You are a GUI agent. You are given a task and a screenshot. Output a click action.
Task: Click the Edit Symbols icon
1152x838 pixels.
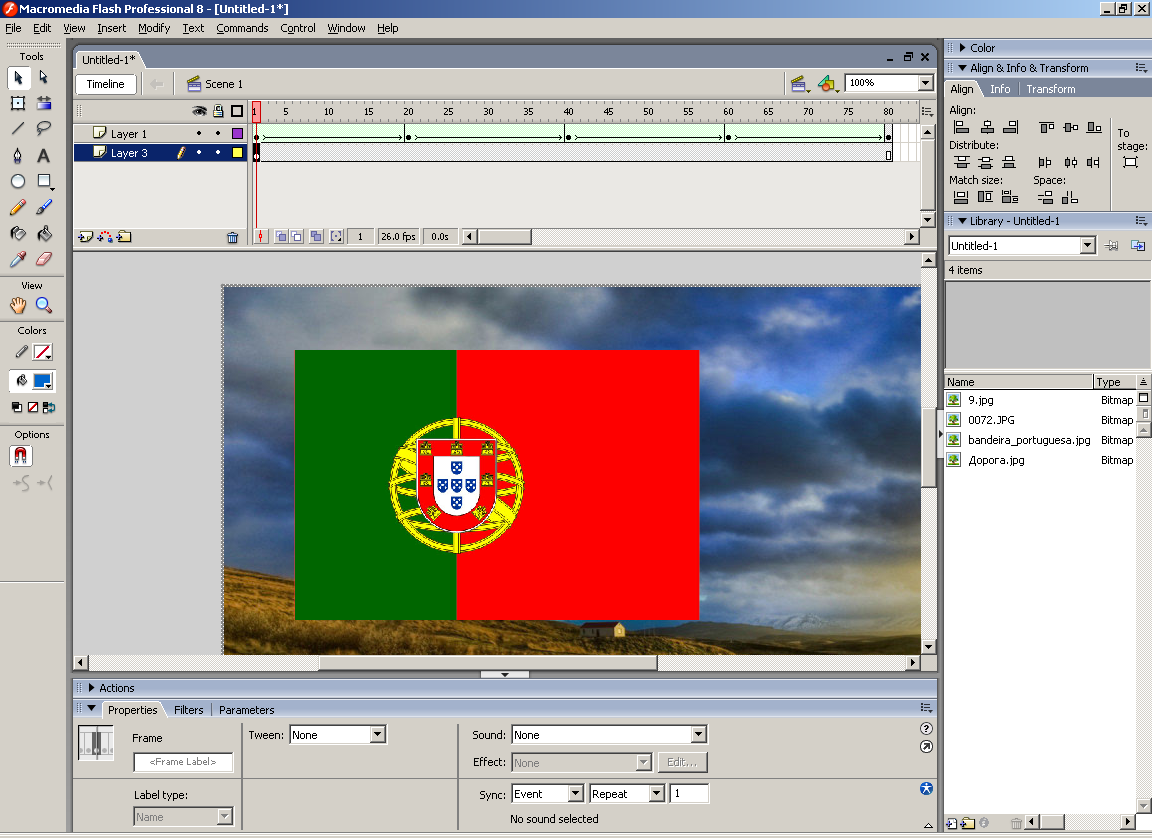click(828, 84)
